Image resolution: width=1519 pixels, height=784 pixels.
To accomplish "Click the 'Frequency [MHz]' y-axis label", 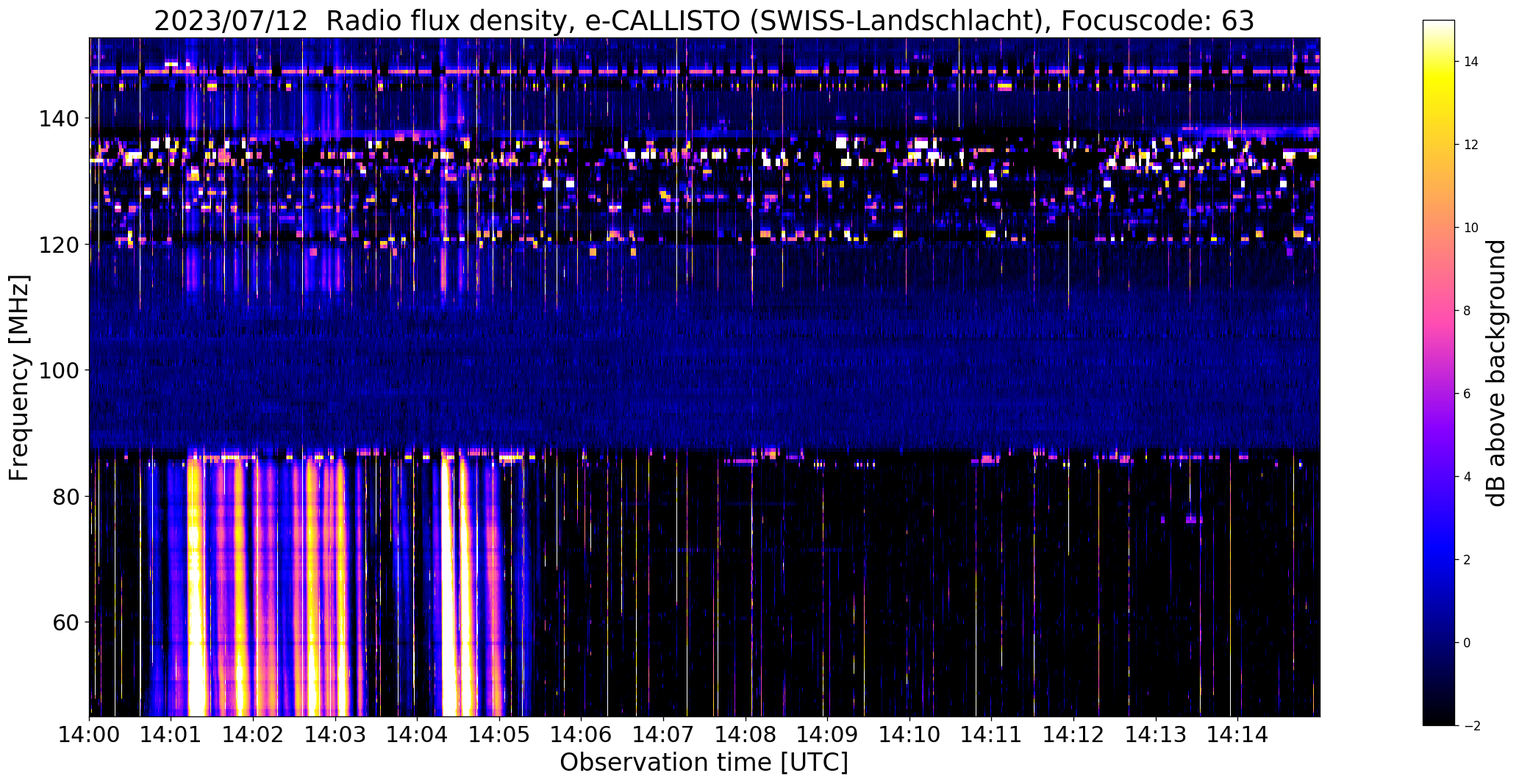I will tap(19, 378).
